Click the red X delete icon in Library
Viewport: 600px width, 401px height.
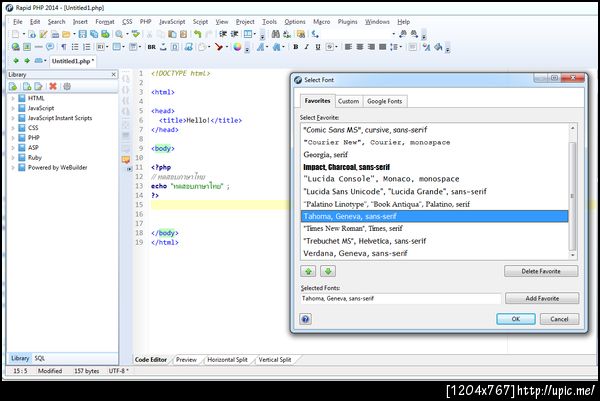coord(53,86)
